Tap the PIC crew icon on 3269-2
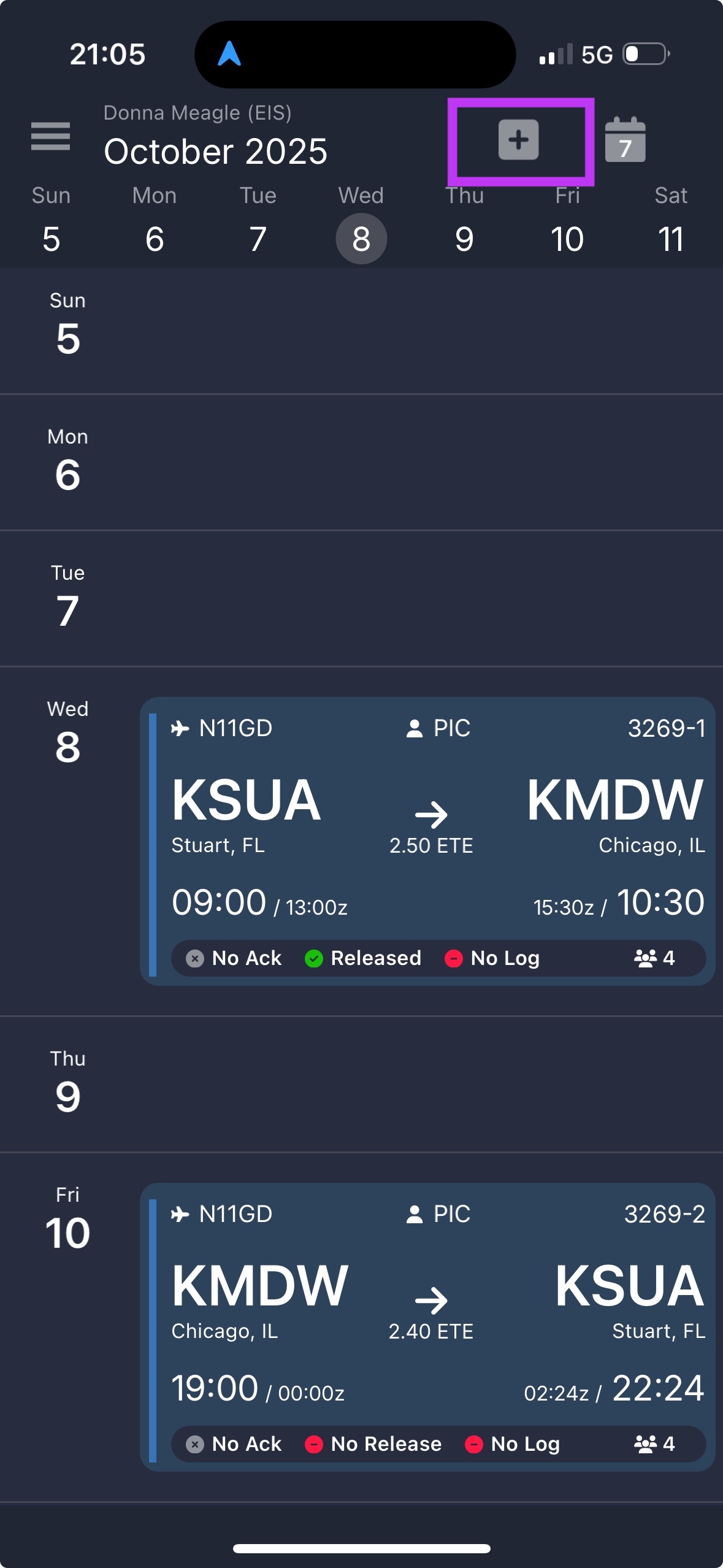The width and height of the screenshot is (723, 1568). tap(415, 1214)
